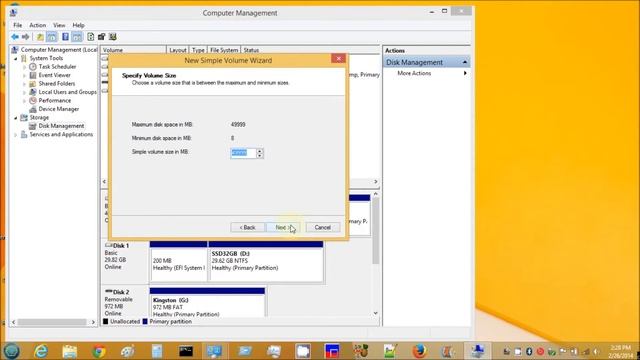Click the toolbar icon right of Refresh
Viewport: 640px width, 360px height.
pos(101,37)
